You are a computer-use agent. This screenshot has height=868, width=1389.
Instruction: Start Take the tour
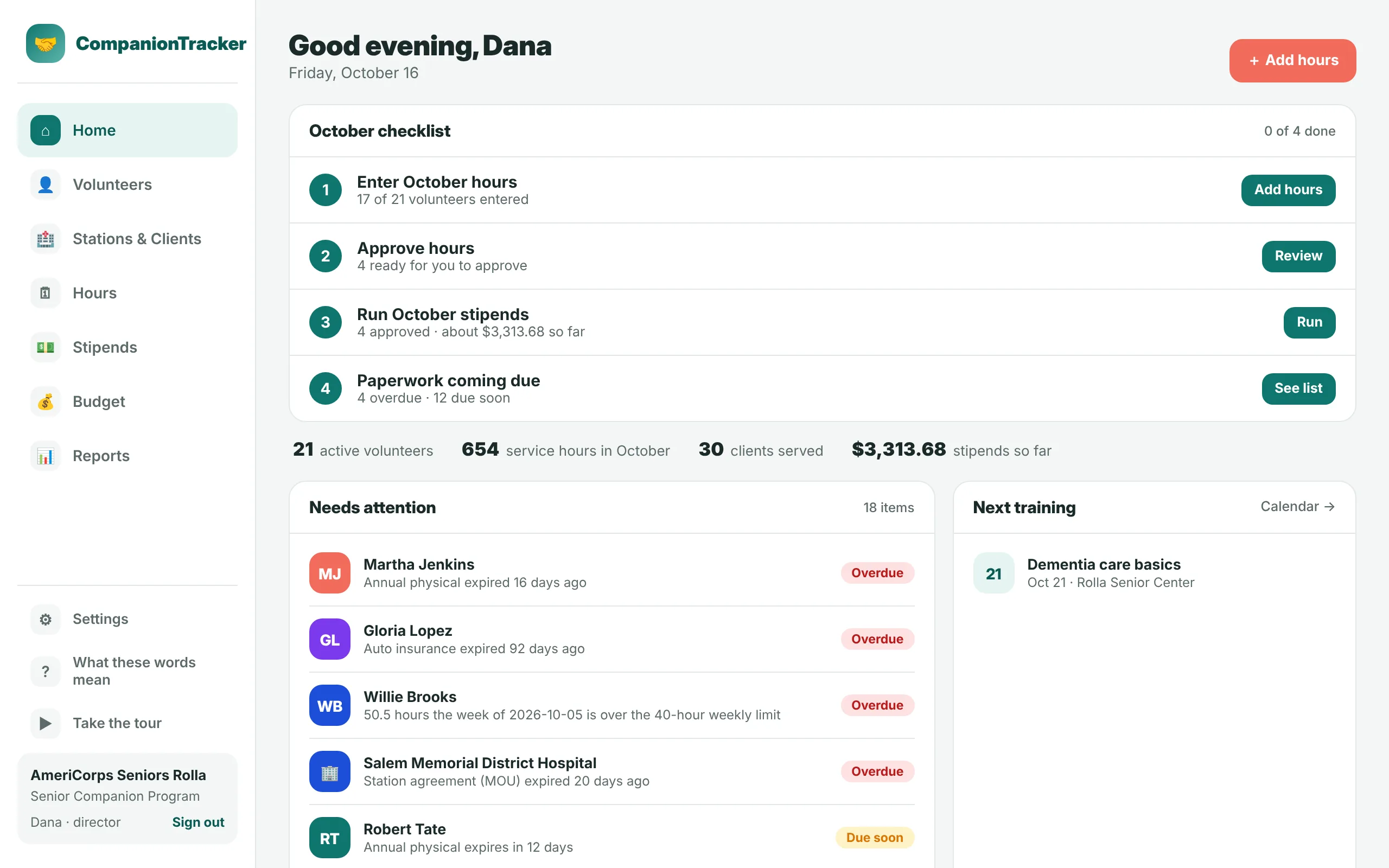pos(128,723)
